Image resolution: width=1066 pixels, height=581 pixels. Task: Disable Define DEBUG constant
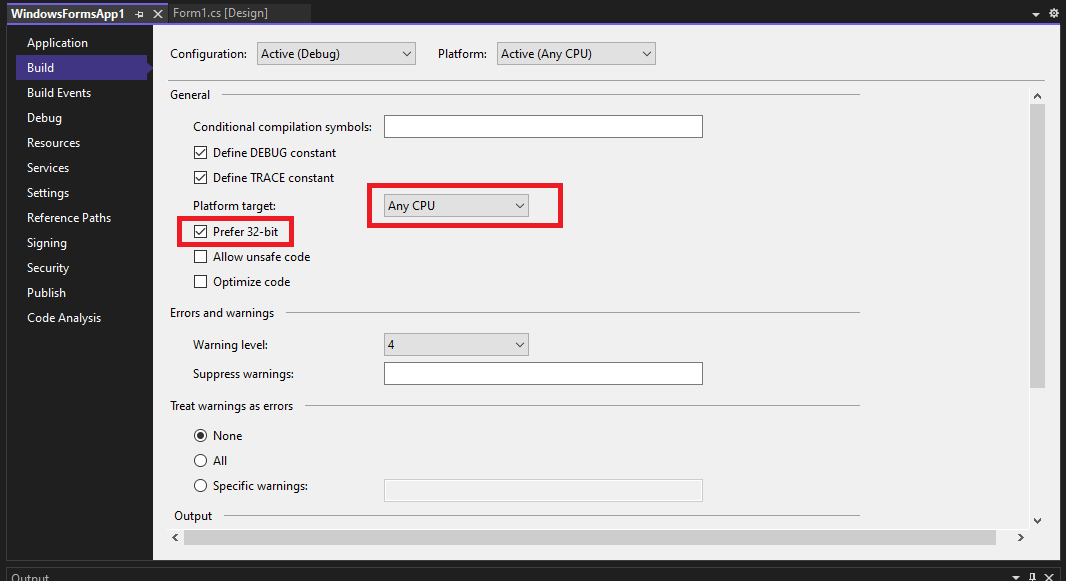(x=200, y=152)
